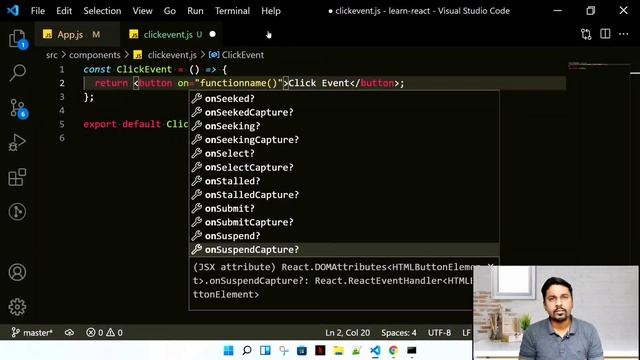640x360 pixels.
Task: Open File Explorer from taskbar
Action: (x=338, y=350)
